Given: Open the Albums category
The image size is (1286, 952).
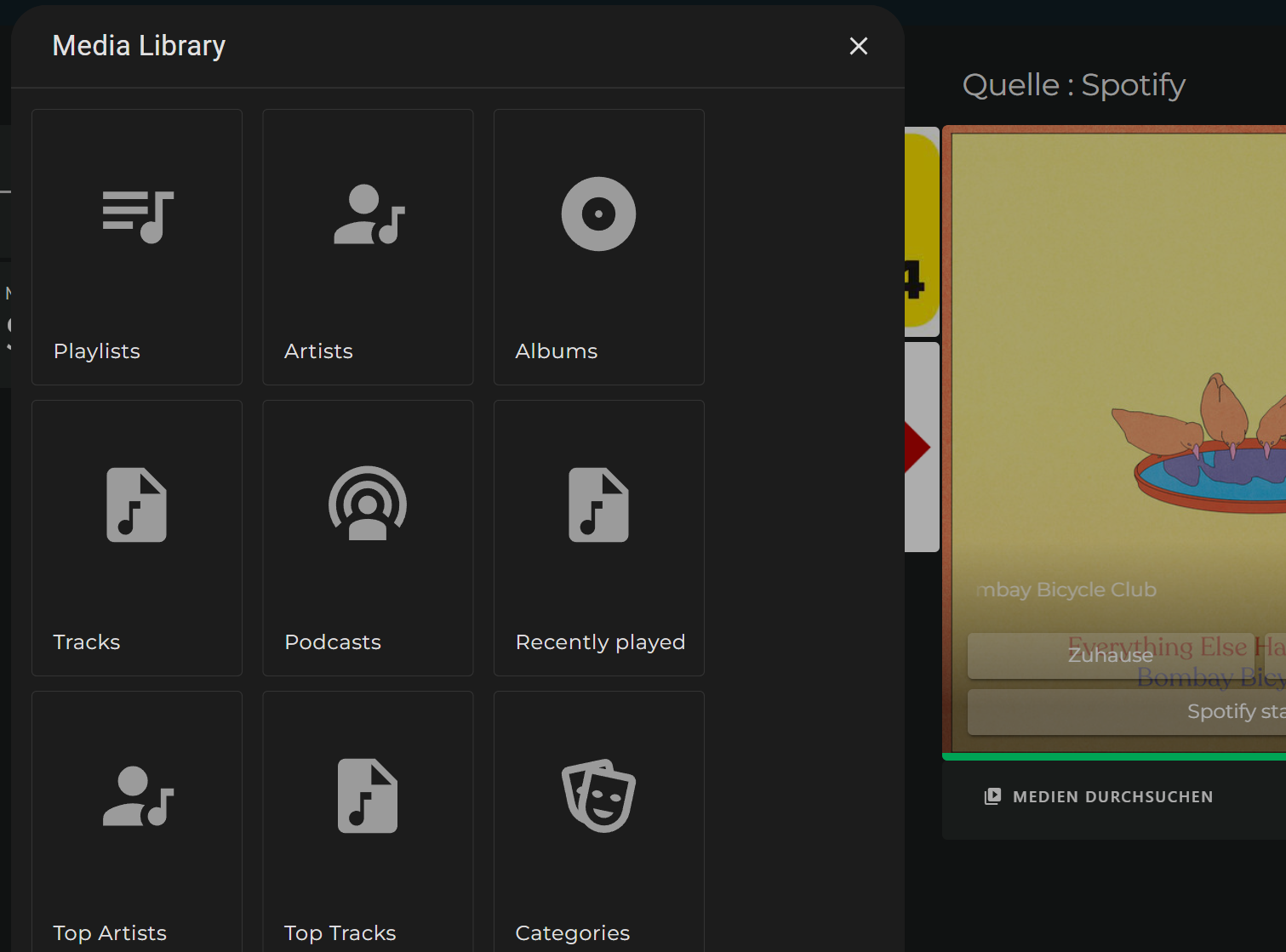Looking at the screenshot, I should pos(598,246).
